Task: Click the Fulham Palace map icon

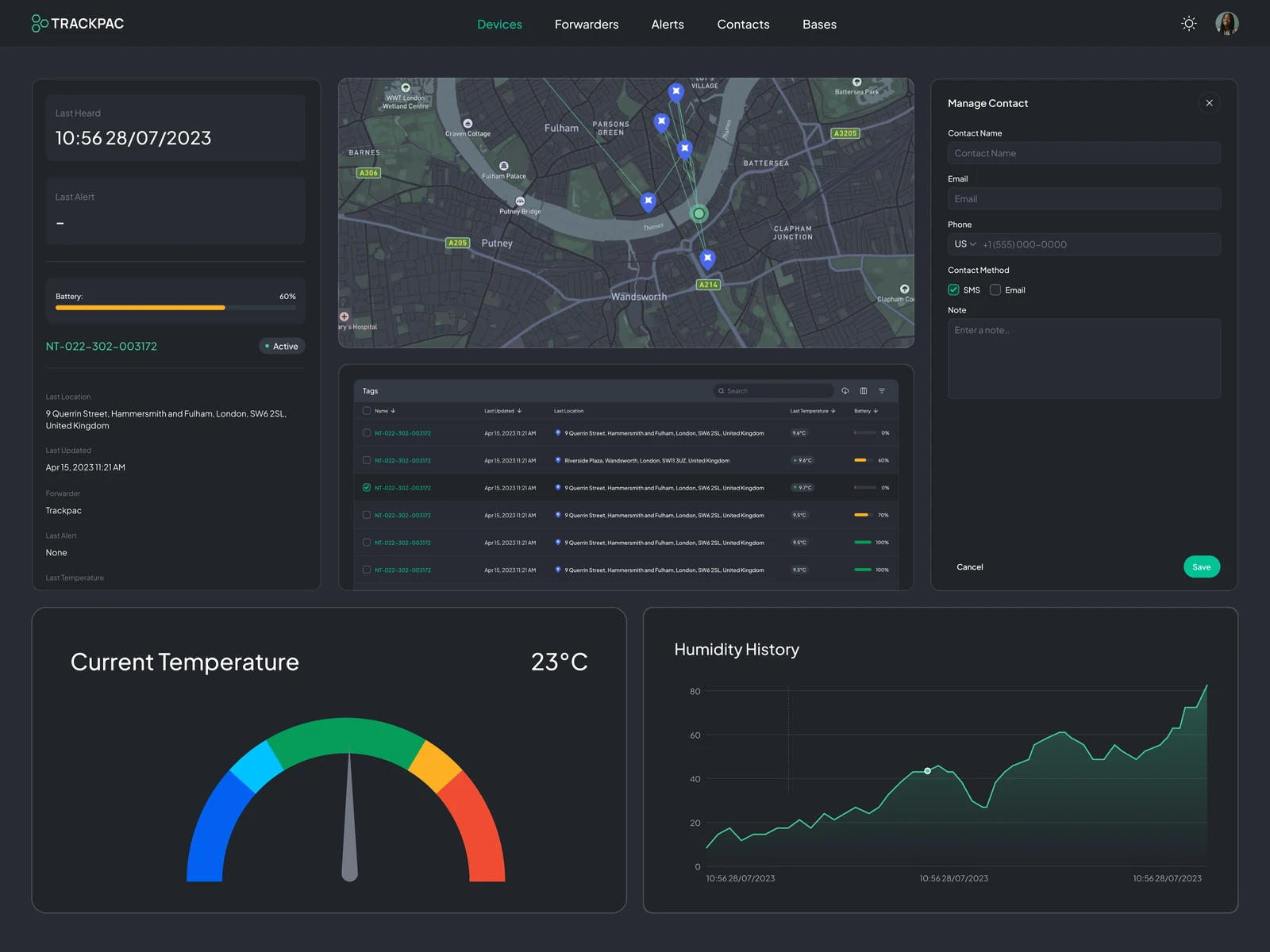Action: 504,166
